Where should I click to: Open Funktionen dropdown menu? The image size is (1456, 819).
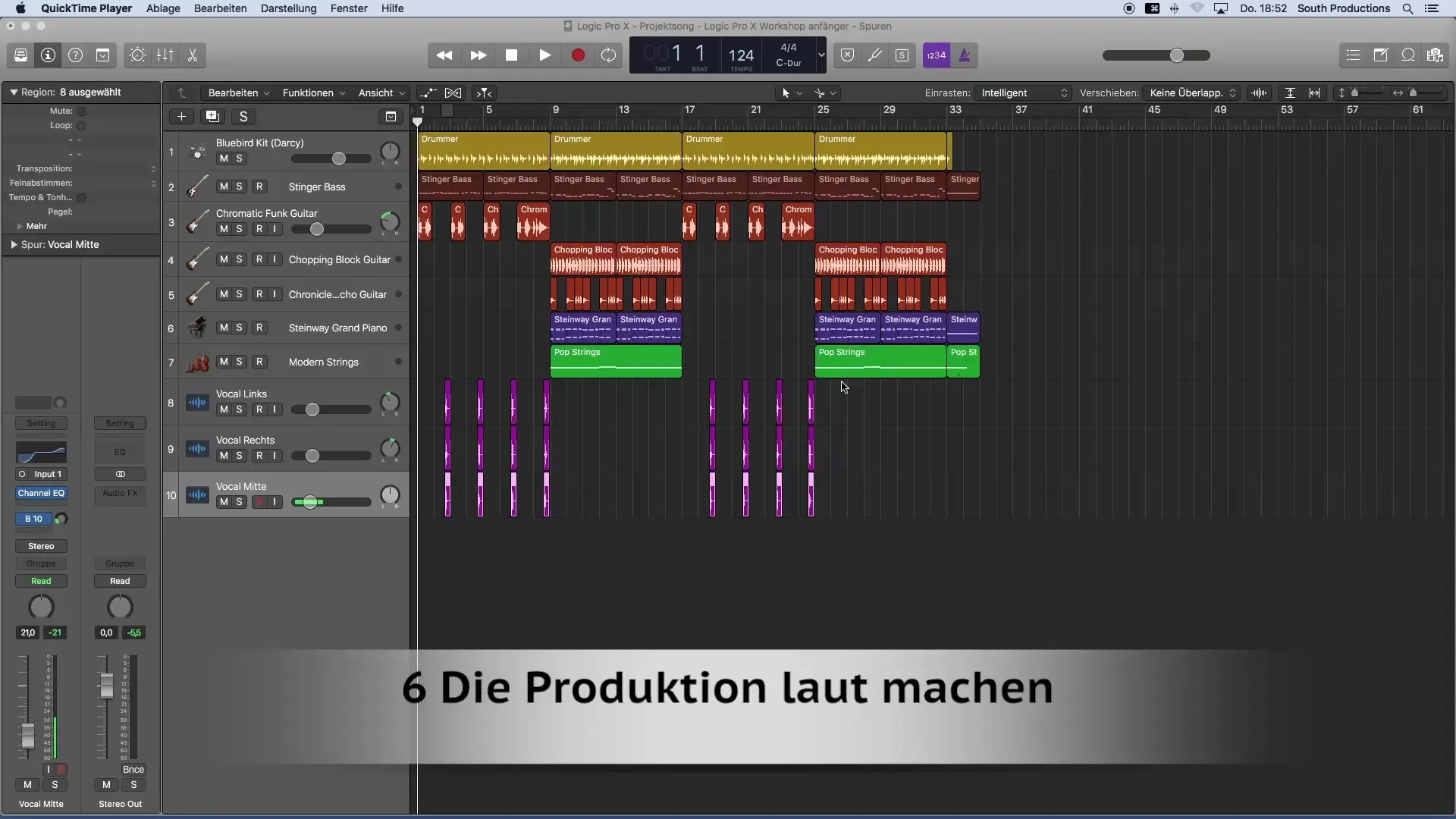[x=313, y=93]
